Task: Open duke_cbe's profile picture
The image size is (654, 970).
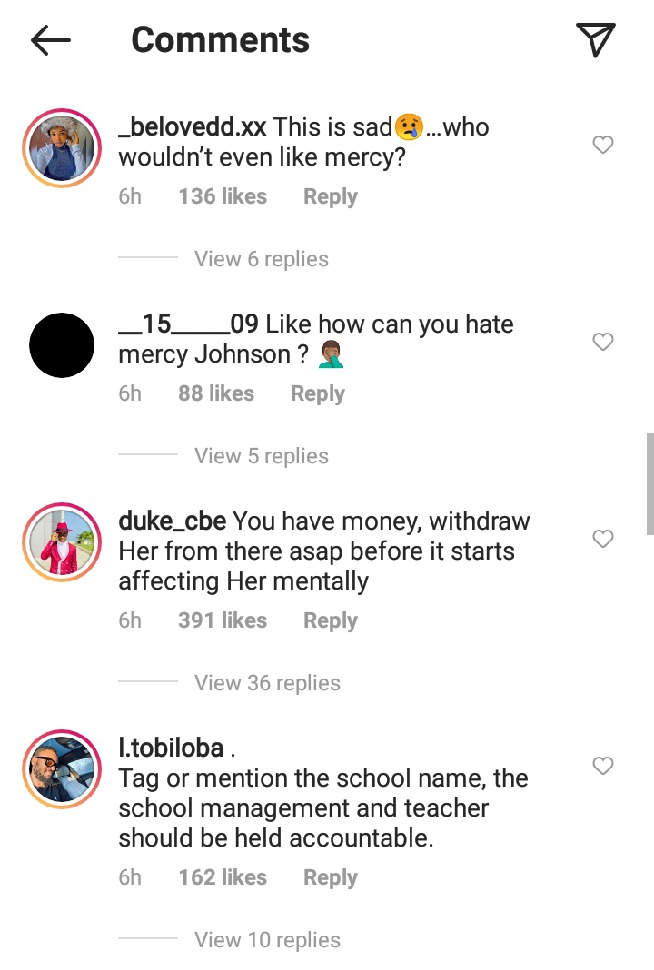Action: click(62, 542)
